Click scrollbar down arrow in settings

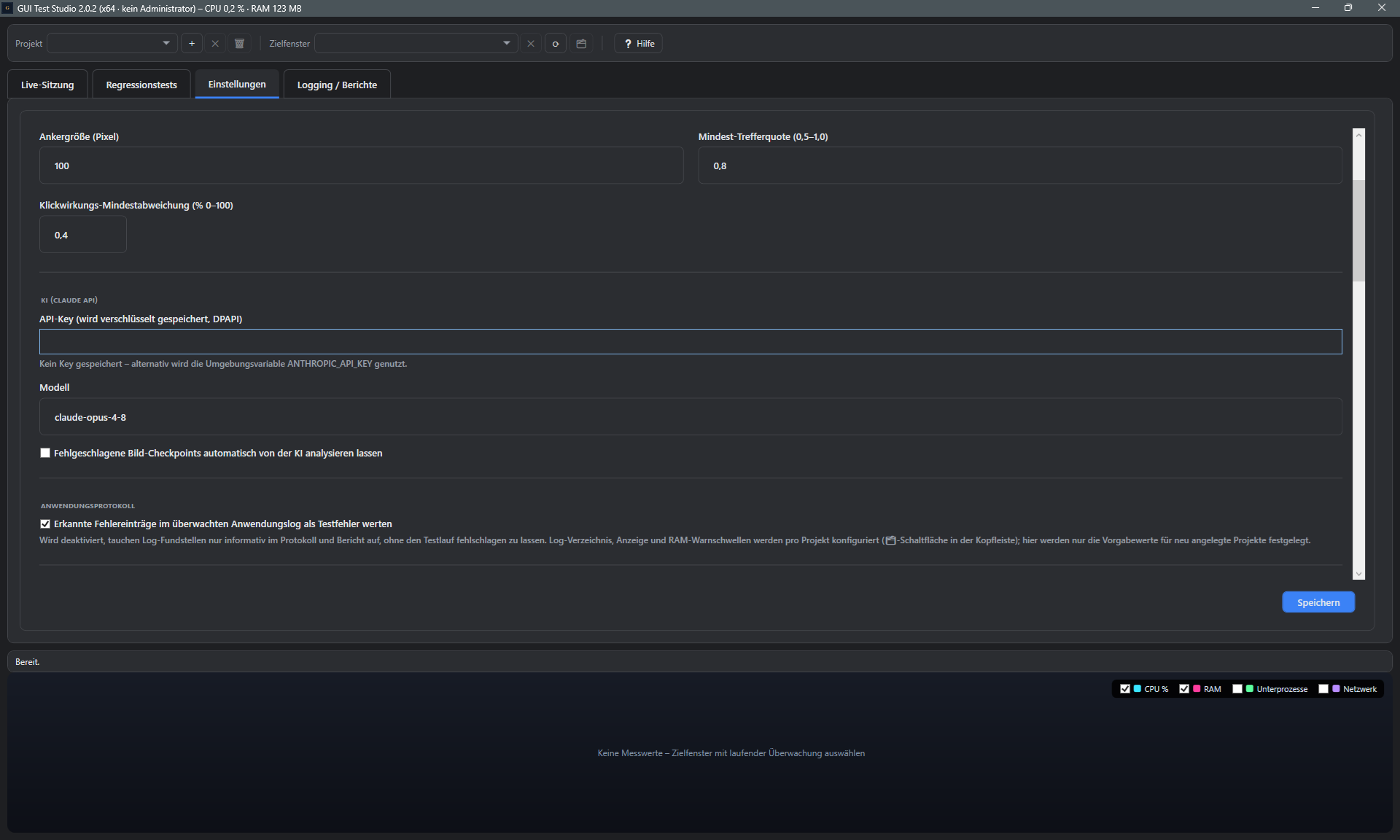[1358, 574]
